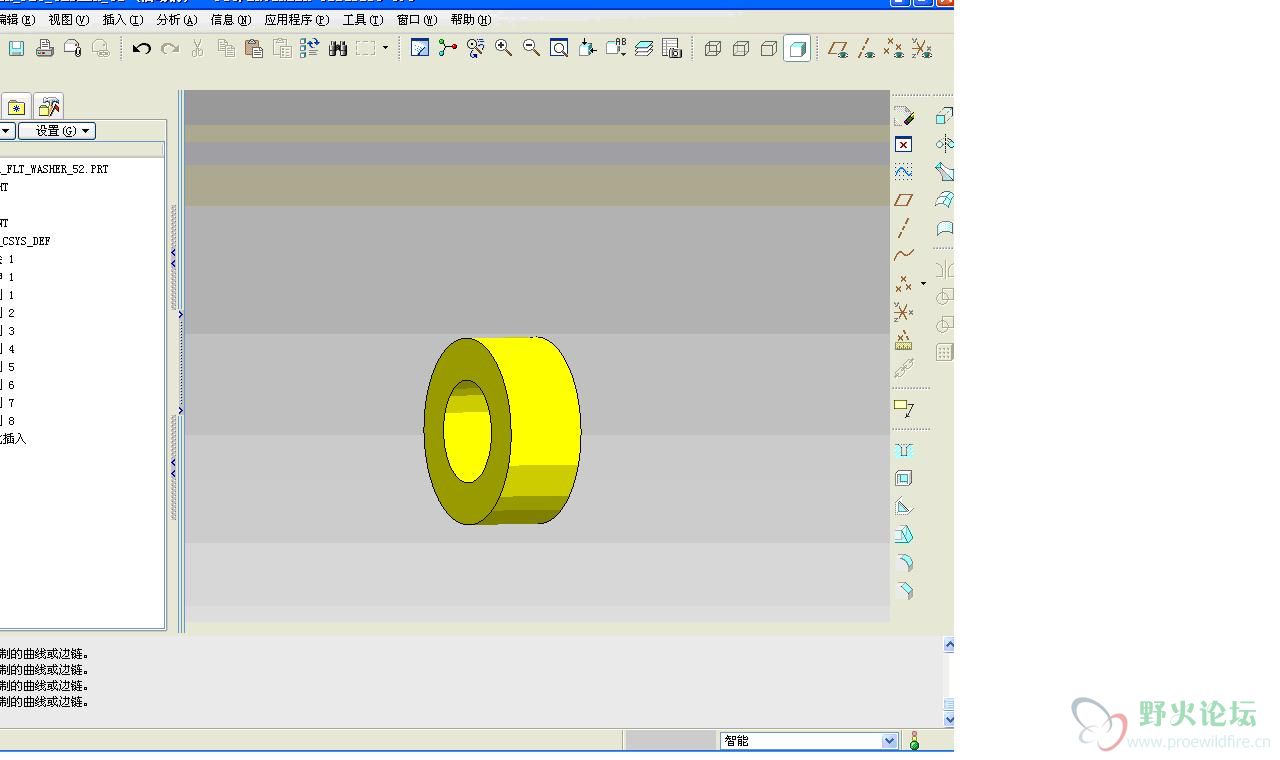Create a datum plane from the right toolbar
The image size is (1280, 760).
[x=904, y=200]
